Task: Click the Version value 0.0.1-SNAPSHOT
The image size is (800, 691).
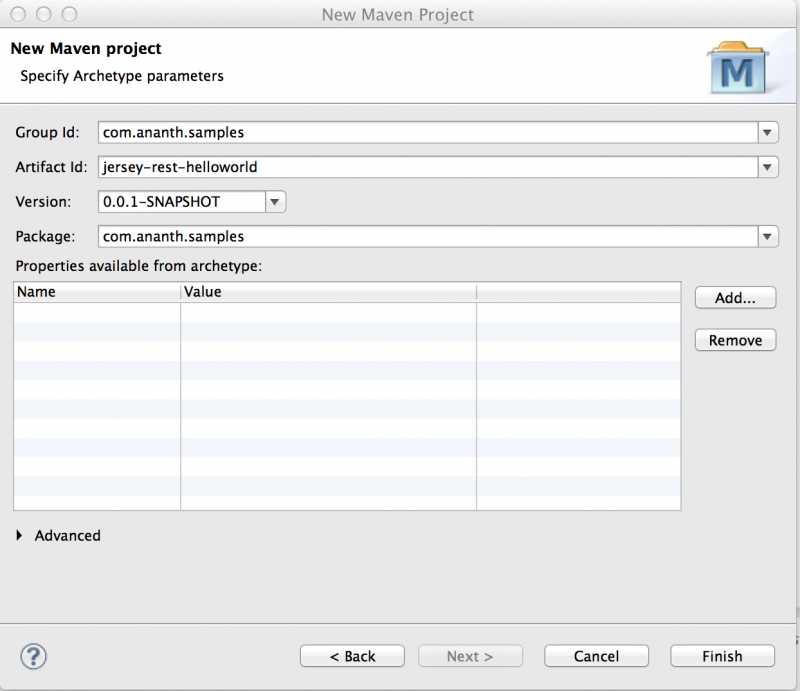Action: coord(170,201)
